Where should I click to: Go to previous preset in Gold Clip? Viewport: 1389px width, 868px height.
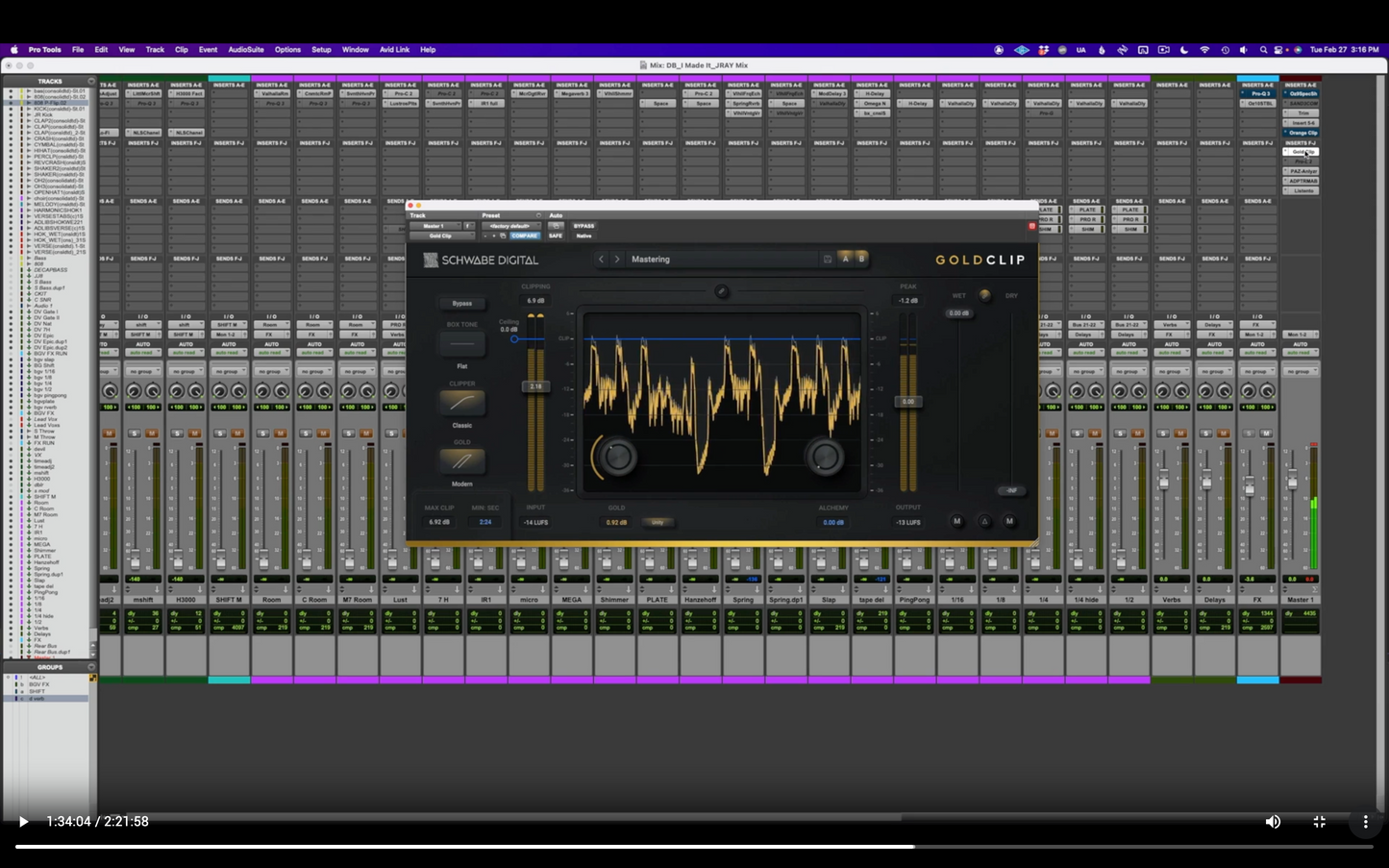(602, 259)
